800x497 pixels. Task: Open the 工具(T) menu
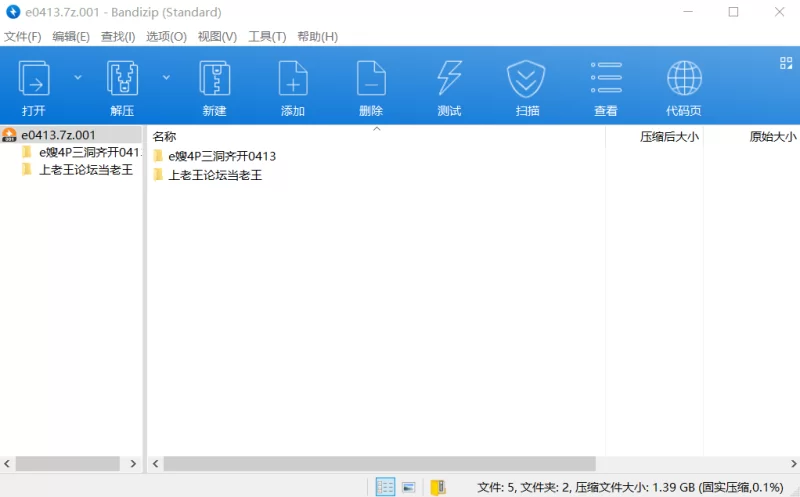[x=267, y=37]
